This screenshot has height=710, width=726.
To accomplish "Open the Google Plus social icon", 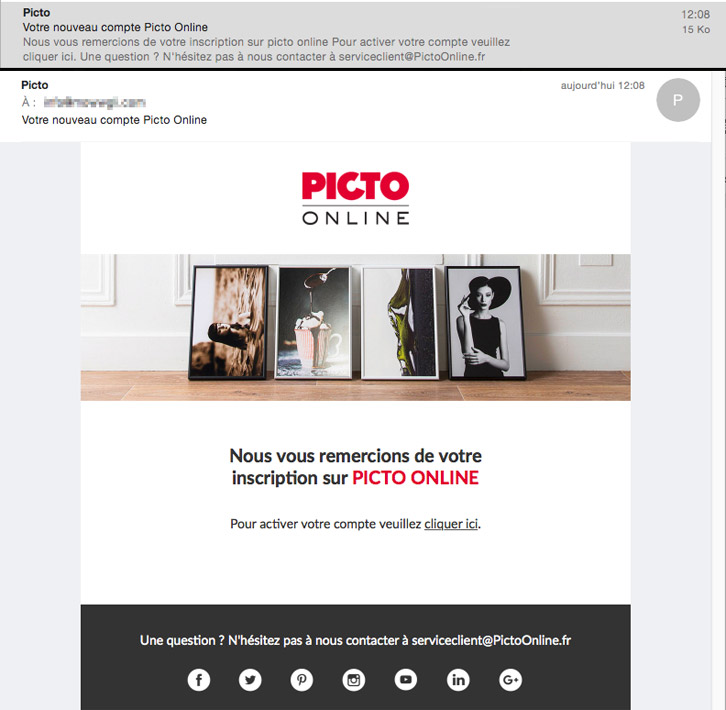I will point(510,680).
